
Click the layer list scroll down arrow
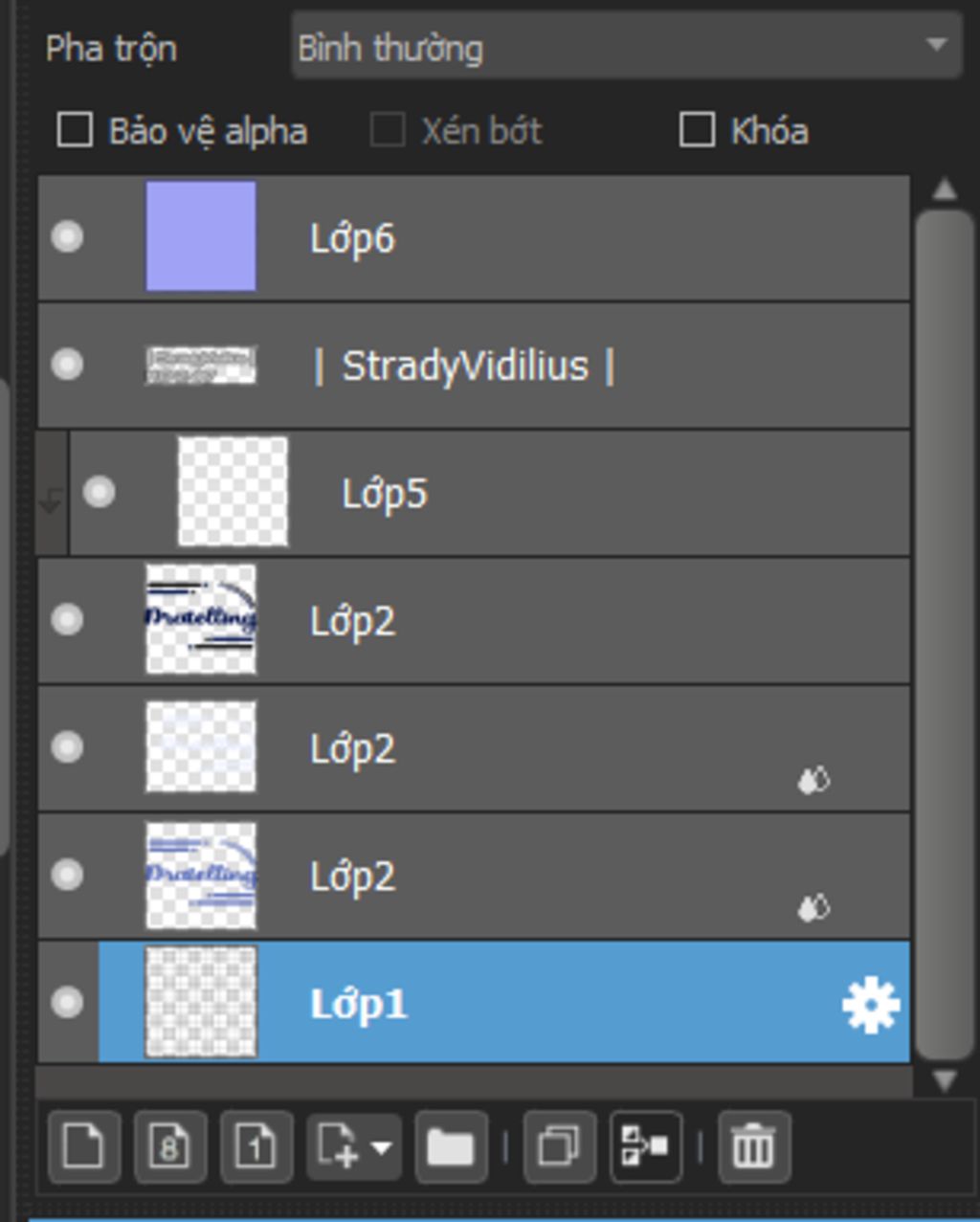pos(945,1082)
